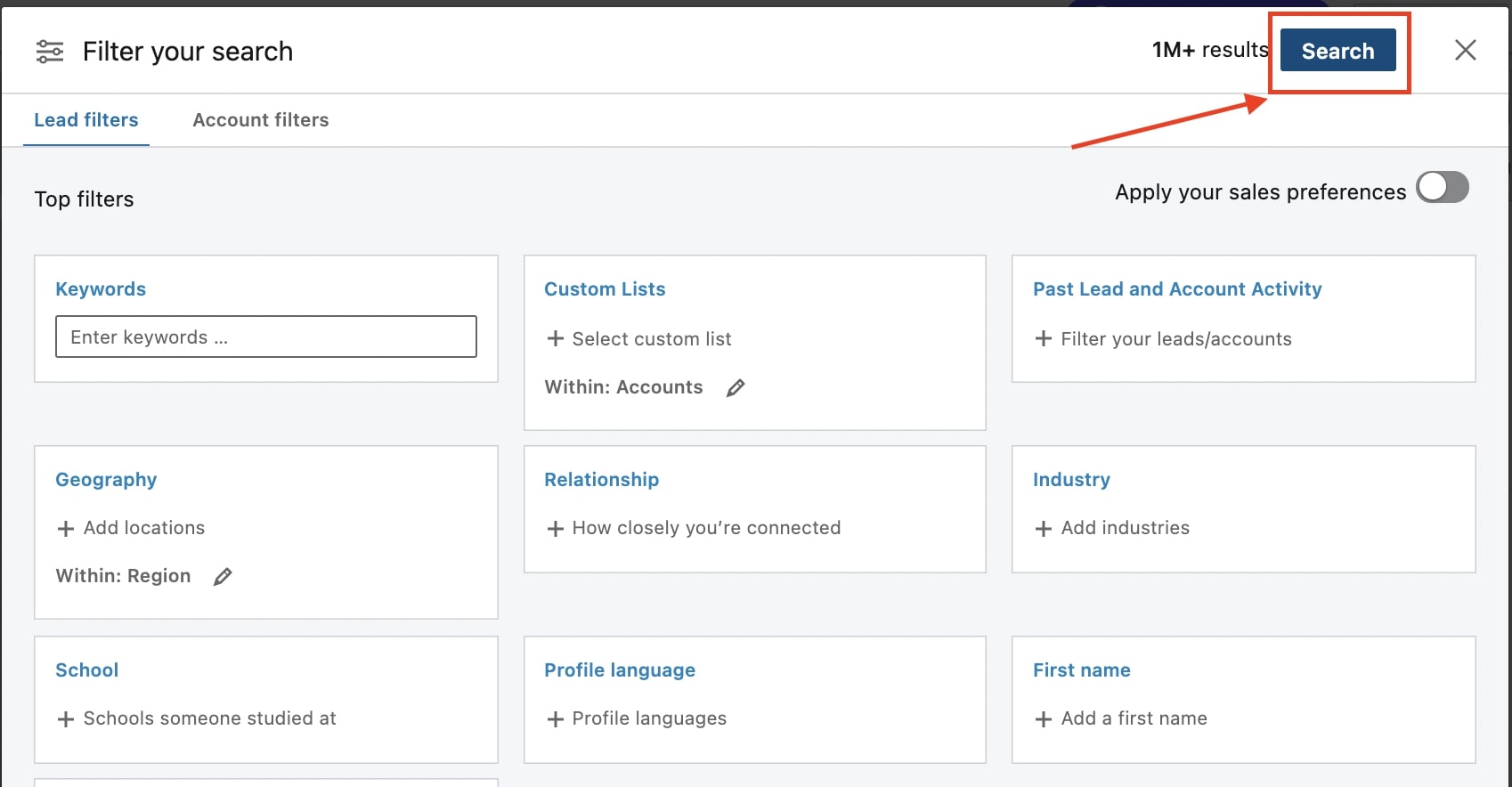
Task: Click the plus icon beside Add industries
Action: coord(1044,528)
